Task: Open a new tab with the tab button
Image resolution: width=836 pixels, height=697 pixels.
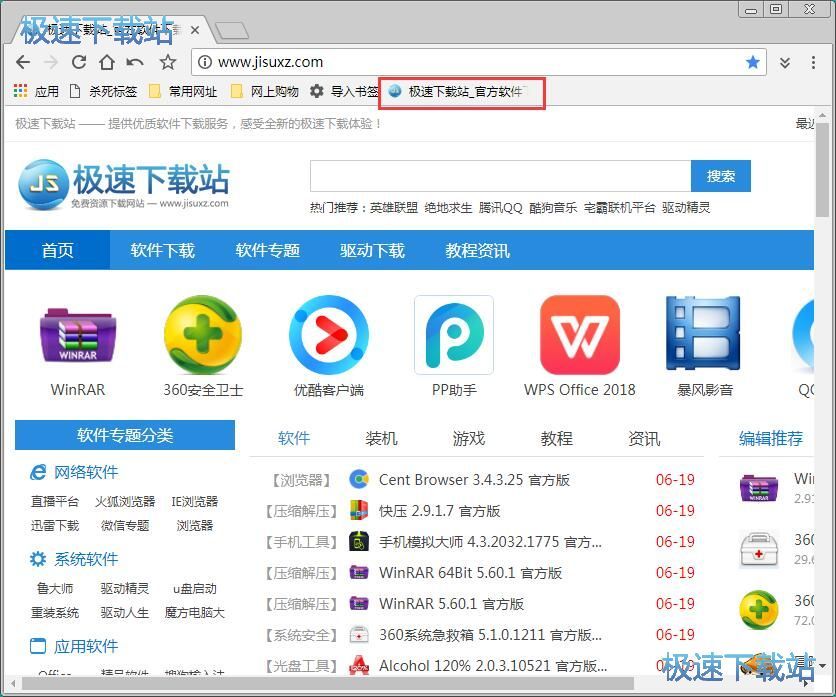Action: click(231, 31)
